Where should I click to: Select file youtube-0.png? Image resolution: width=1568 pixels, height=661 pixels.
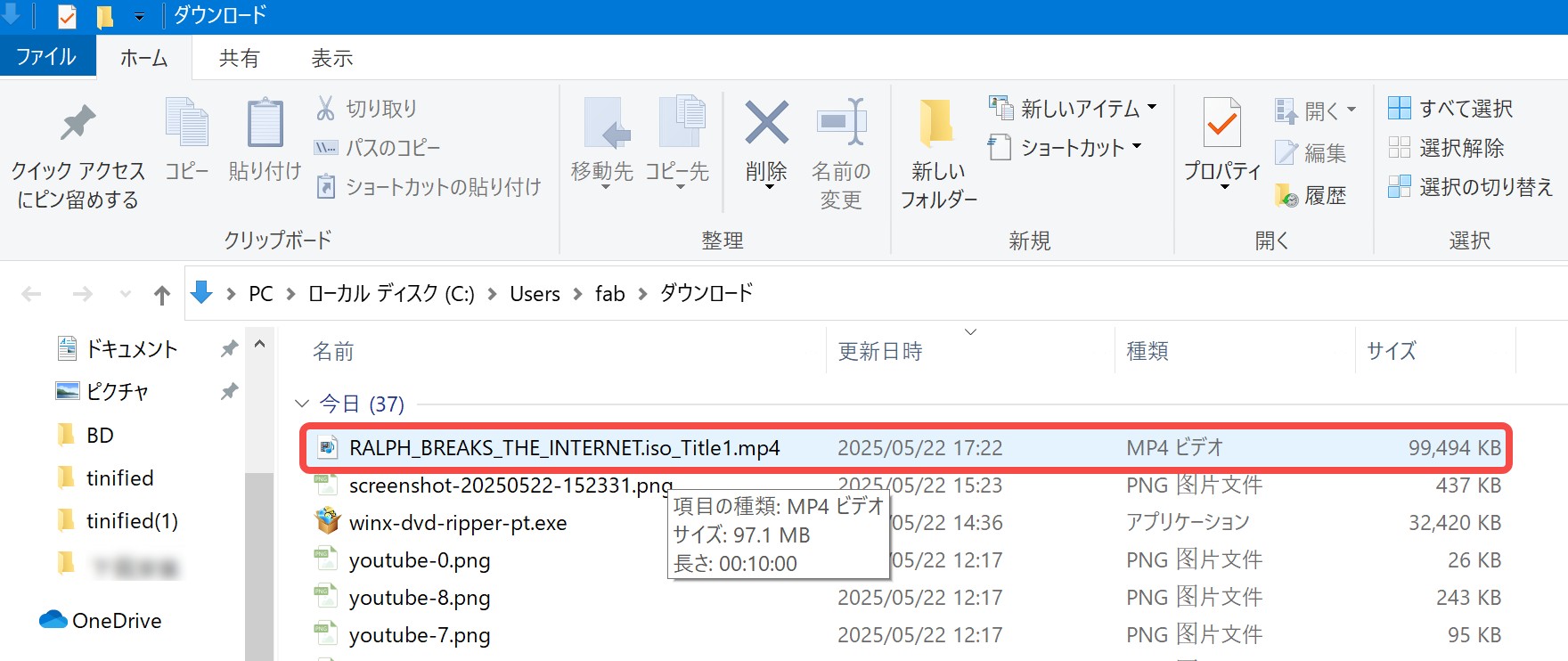pyautogui.click(x=420, y=560)
